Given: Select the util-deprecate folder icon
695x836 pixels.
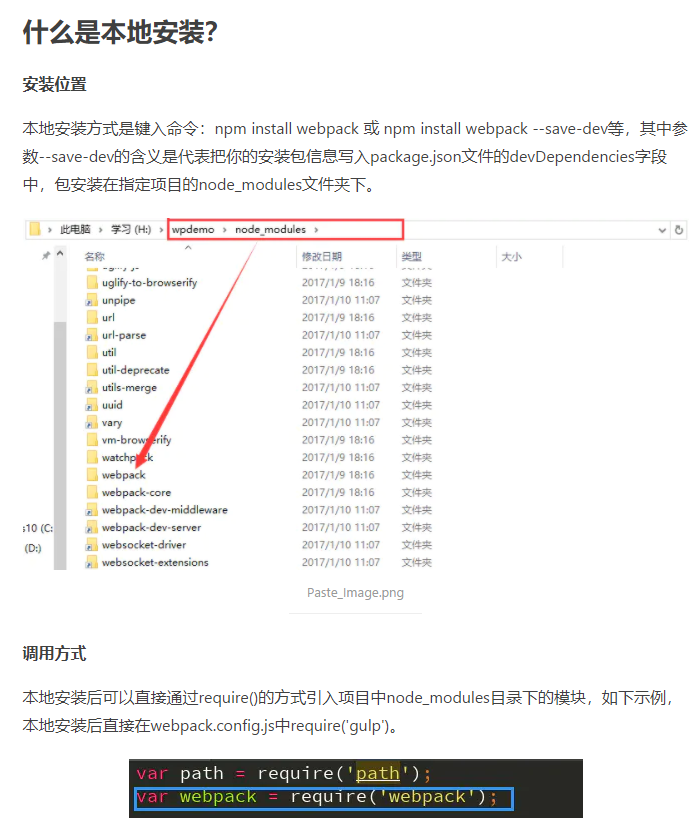Looking at the screenshot, I should point(92,370).
